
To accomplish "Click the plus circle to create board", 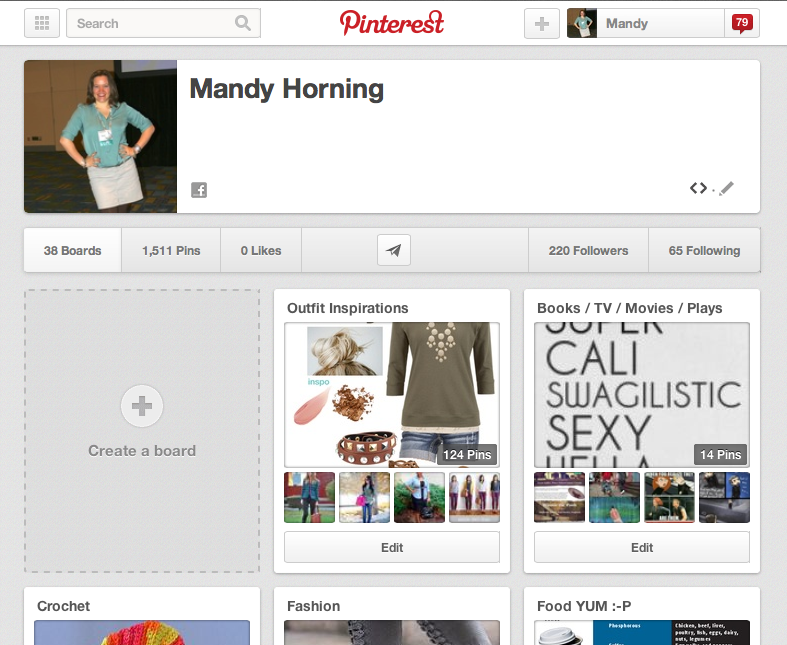I will tap(142, 406).
